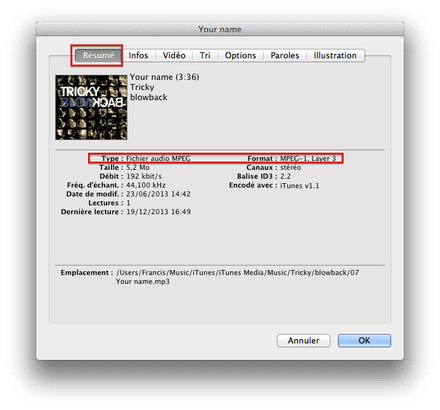Image resolution: width=440 pixels, height=410 pixels.
Task: Click the artist name Tricky
Action: 142,87
